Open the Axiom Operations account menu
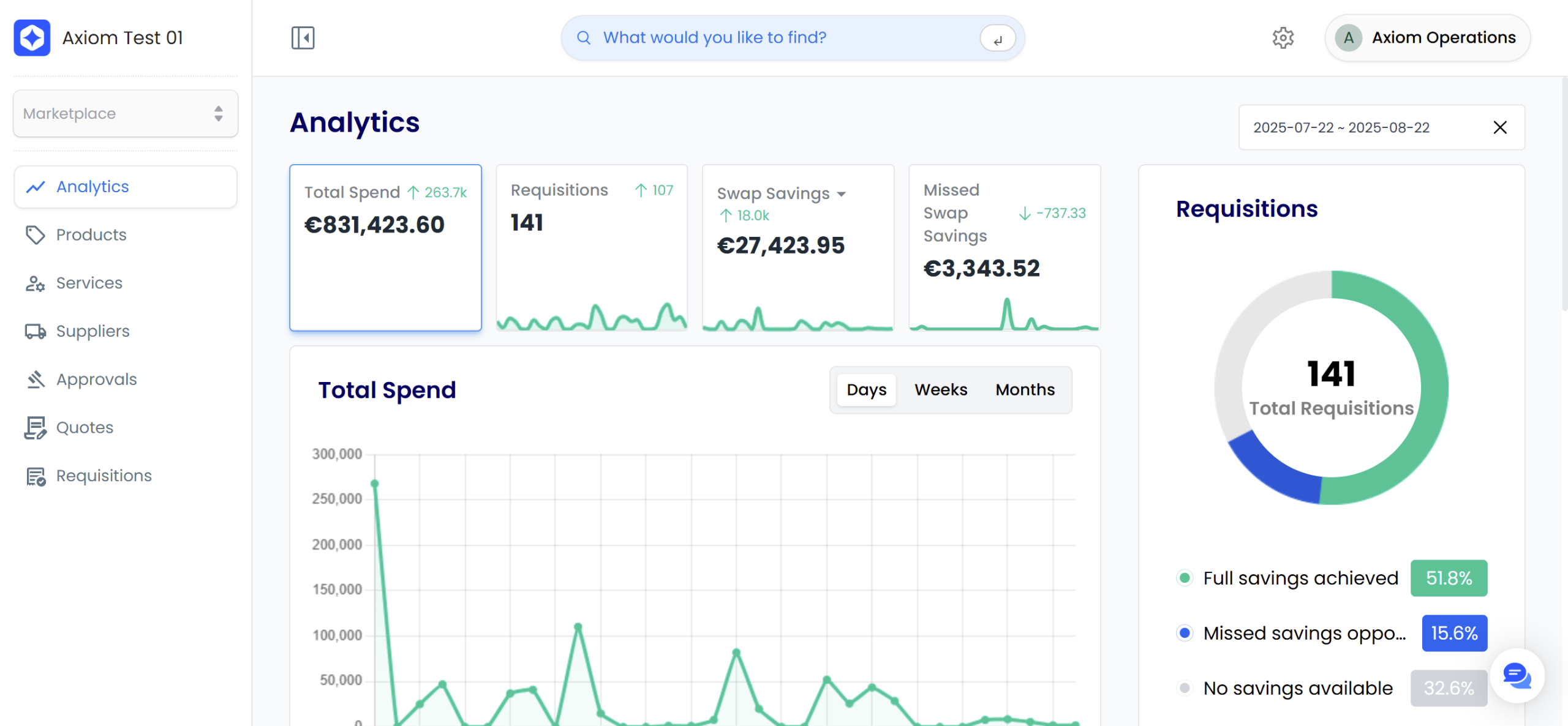 pyautogui.click(x=1427, y=38)
